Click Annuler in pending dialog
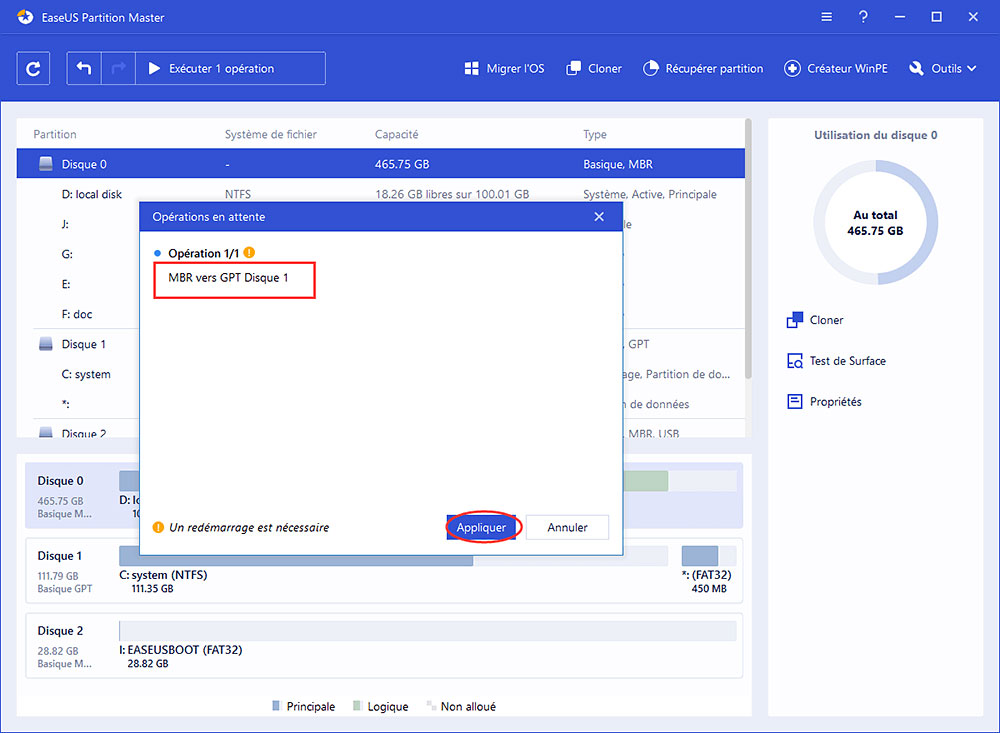1000x733 pixels. pos(567,528)
